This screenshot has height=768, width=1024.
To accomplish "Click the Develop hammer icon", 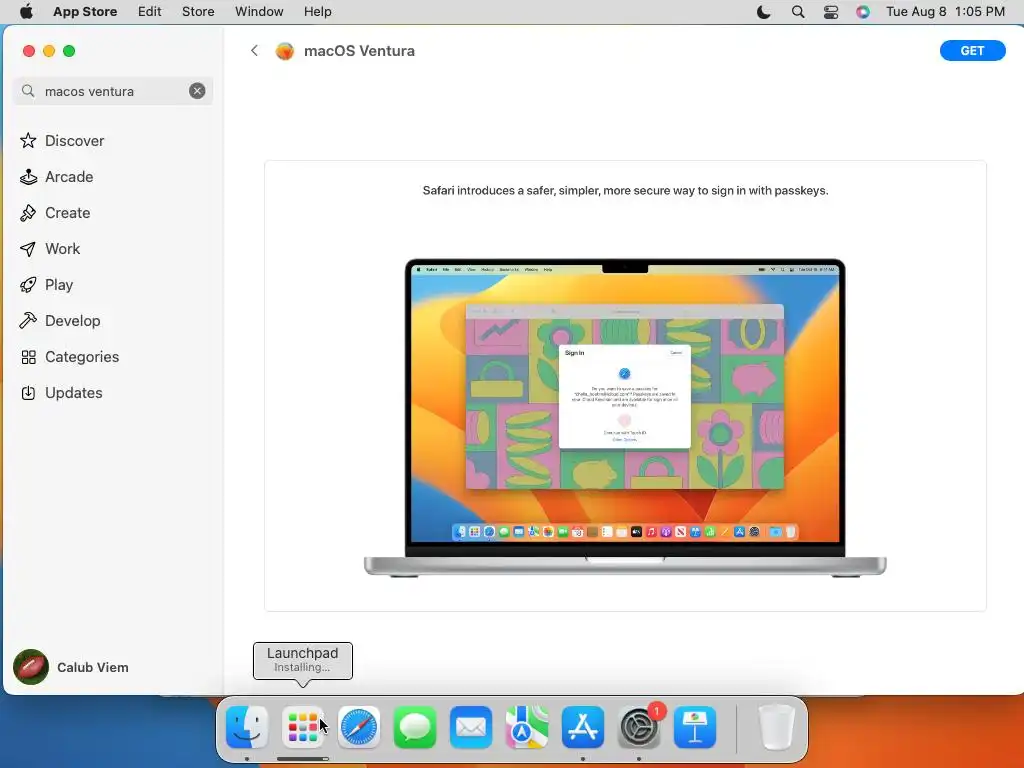I will (x=28, y=321).
